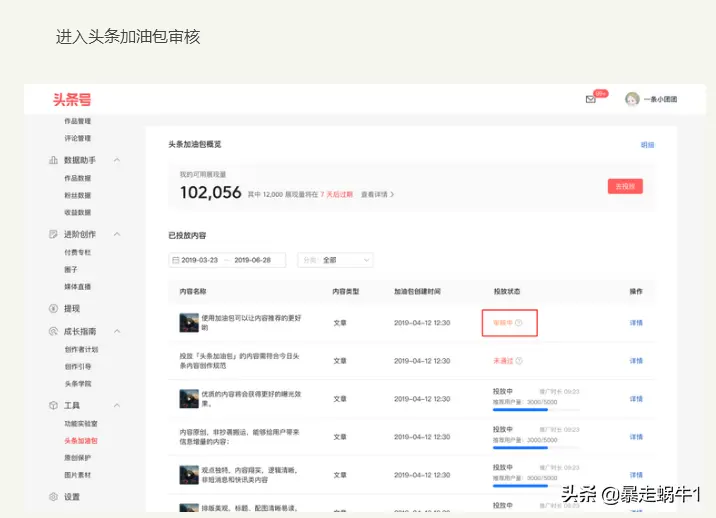The width and height of the screenshot is (716, 518).
Task: Click the 提现 withdraw icon in the sidebar
Action: pyautogui.click(x=53, y=309)
